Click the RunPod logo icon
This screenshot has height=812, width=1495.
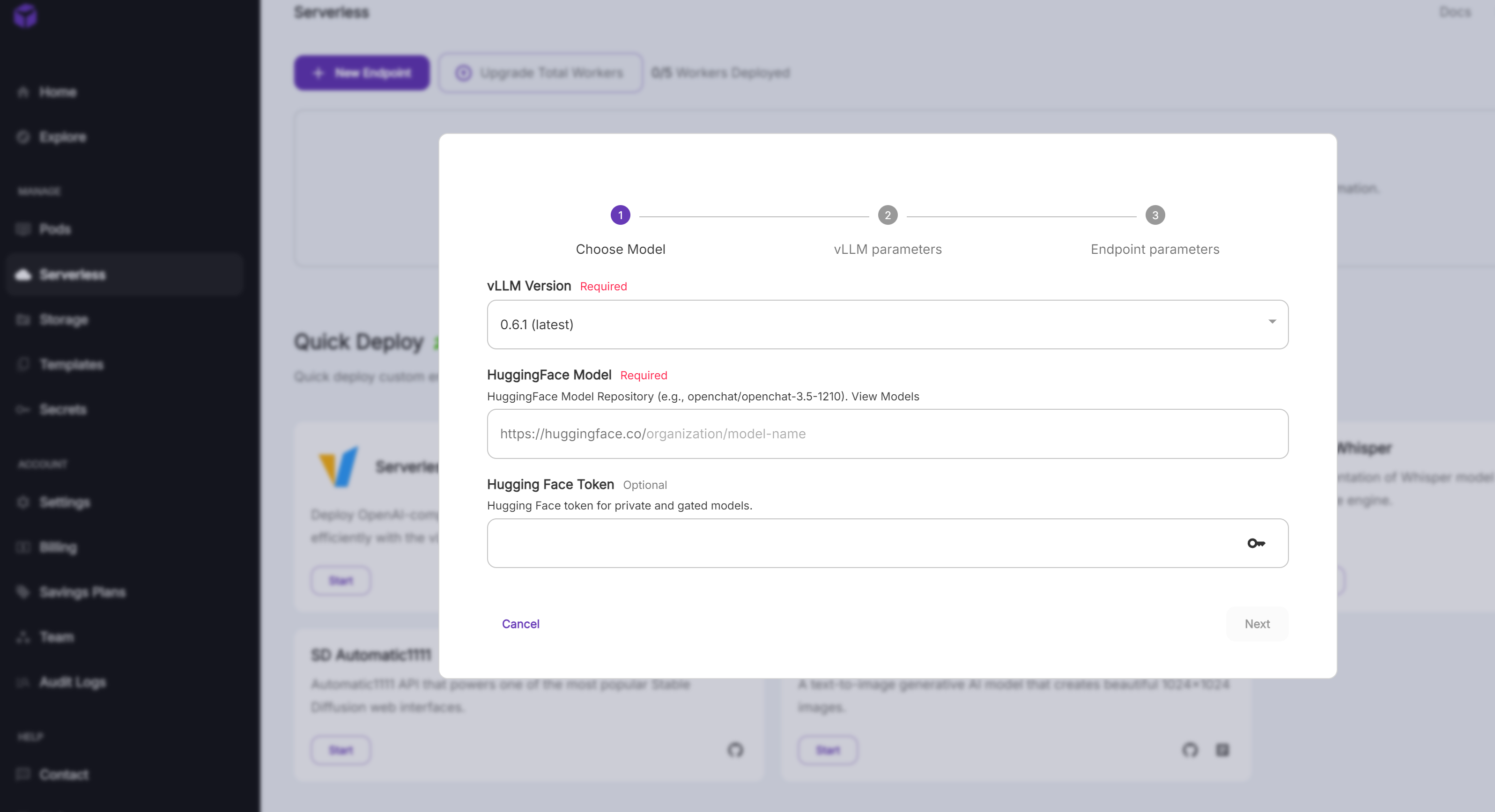(x=26, y=15)
